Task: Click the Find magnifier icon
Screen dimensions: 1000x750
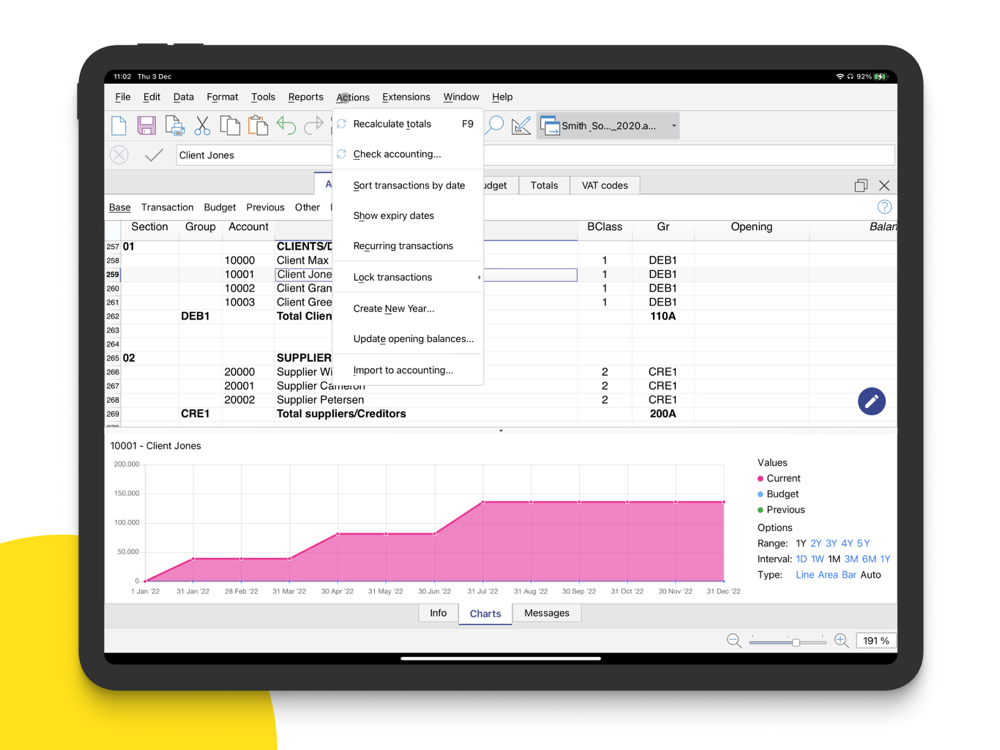Action: pyautogui.click(x=494, y=126)
